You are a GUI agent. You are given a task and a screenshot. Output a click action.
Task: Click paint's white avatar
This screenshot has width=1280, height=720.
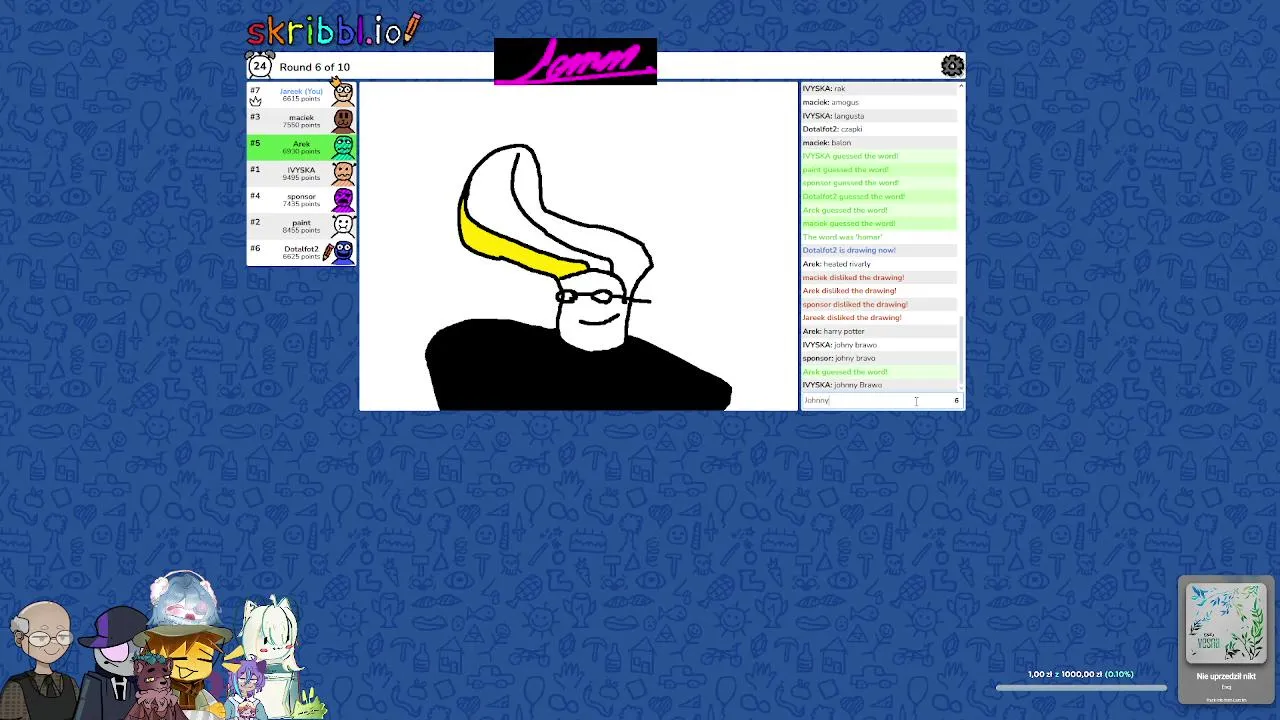point(343,224)
